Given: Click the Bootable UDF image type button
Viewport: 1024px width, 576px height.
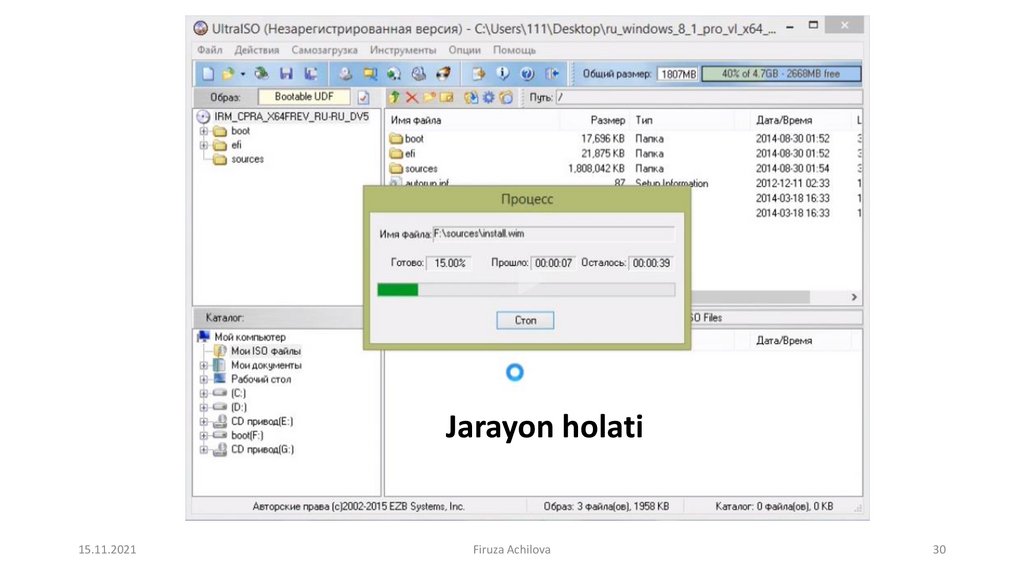Looking at the screenshot, I should [x=304, y=97].
